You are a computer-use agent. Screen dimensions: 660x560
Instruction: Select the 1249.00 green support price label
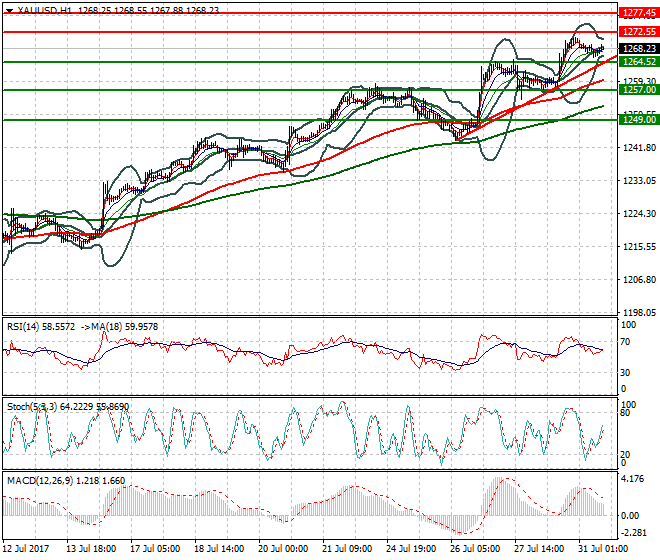pos(639,120)
